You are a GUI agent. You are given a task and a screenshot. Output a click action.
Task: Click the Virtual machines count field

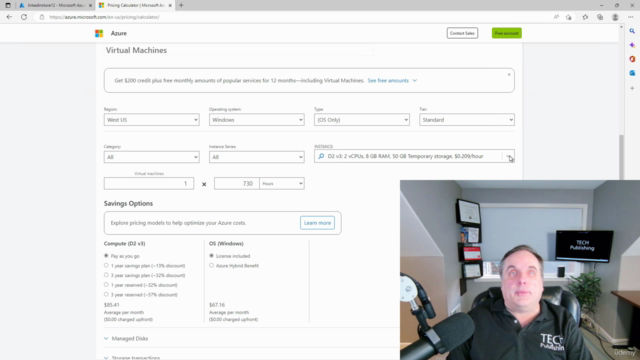pos(149,184)
